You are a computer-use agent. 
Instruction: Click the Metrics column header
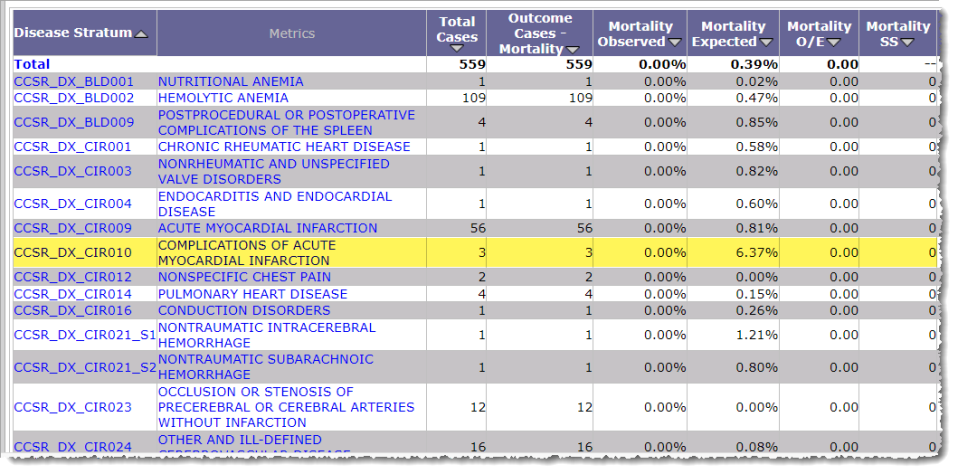point(291,33)
